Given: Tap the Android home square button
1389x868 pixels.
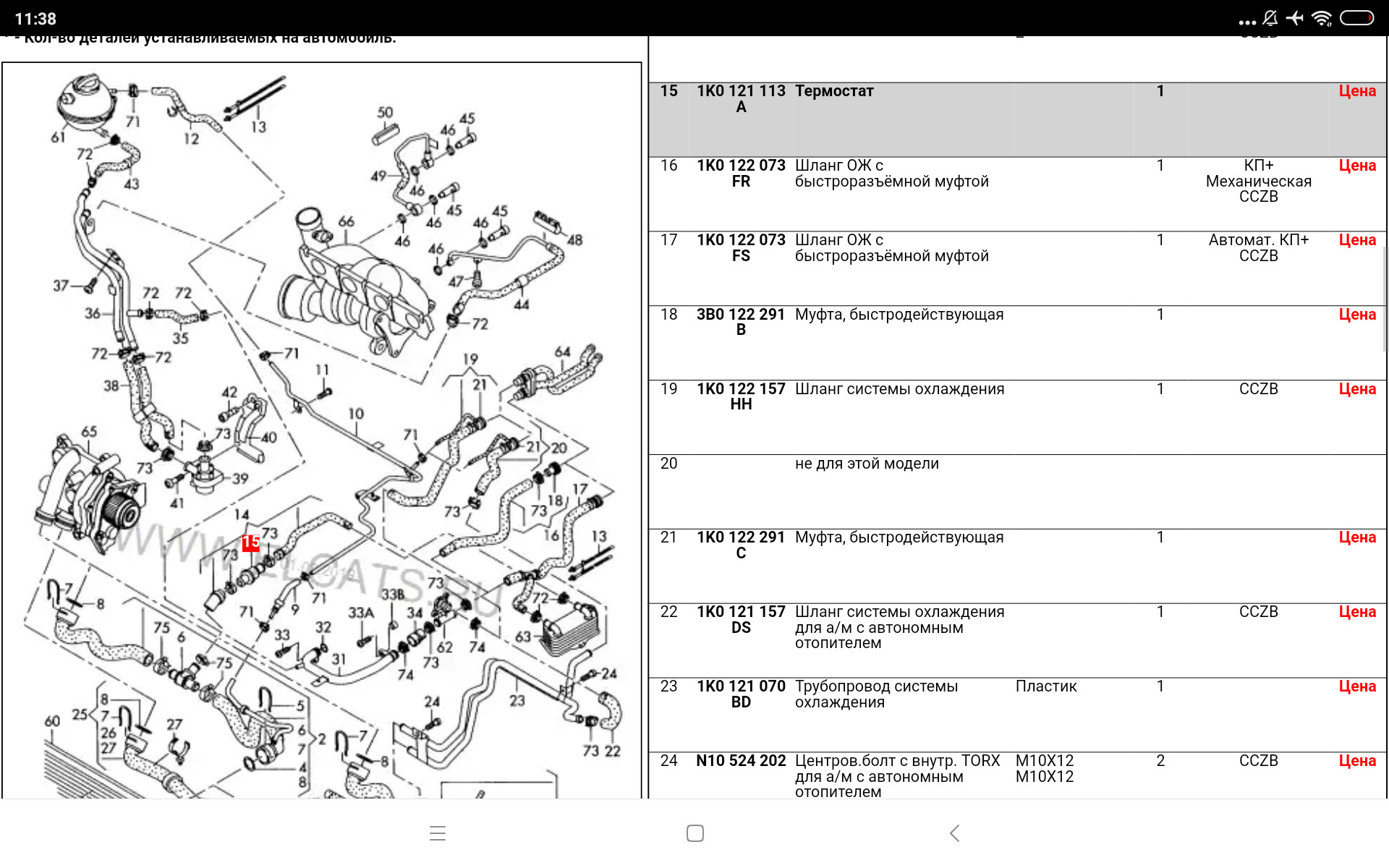Looking at the screenshot, I should pyautogui.click(x=695, y=833).
